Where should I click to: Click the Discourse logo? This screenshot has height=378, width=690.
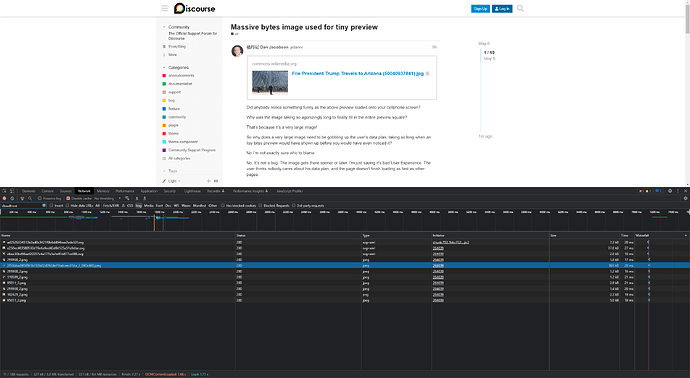pos(195,8)
